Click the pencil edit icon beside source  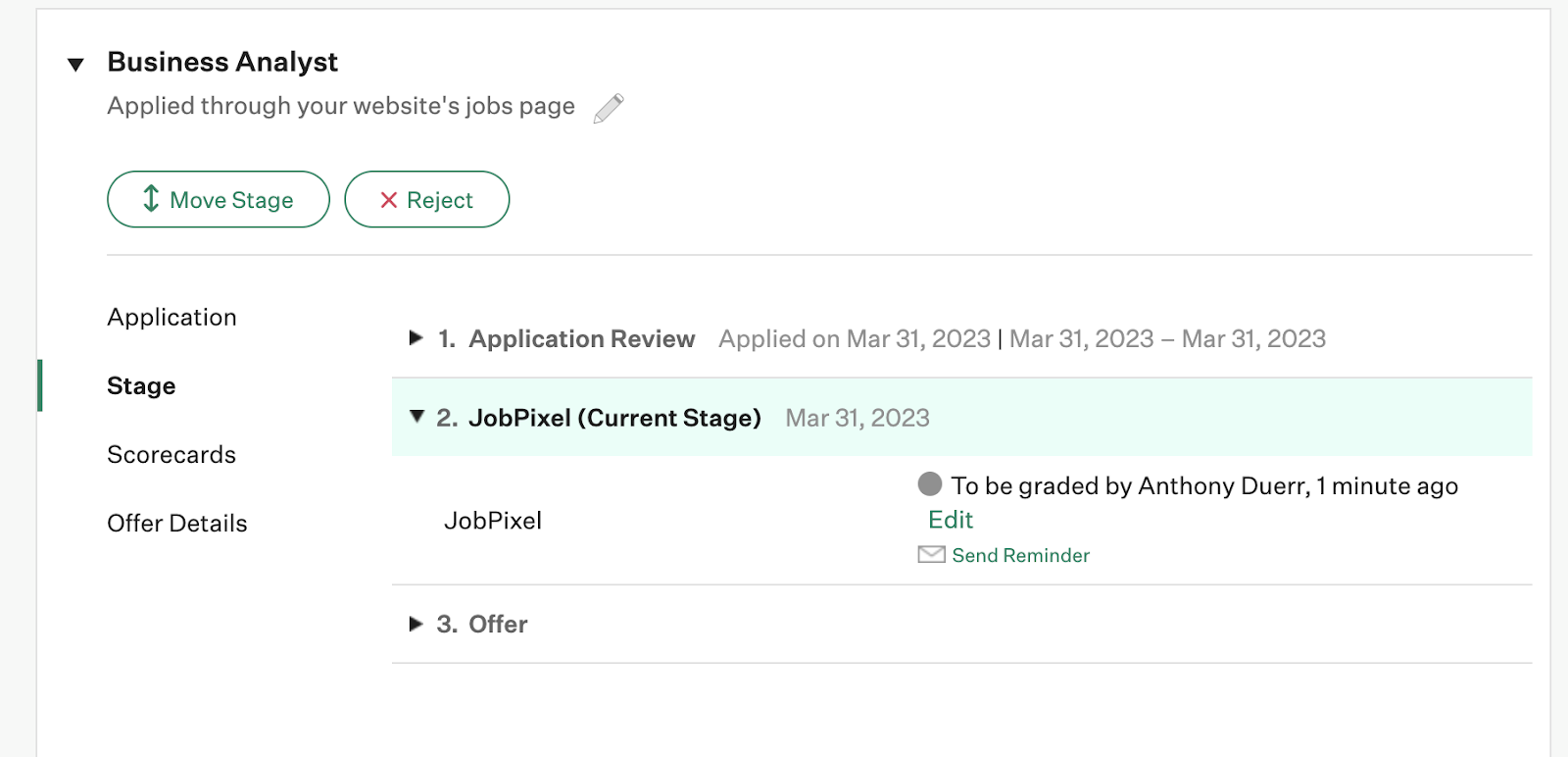click(609, 108)
